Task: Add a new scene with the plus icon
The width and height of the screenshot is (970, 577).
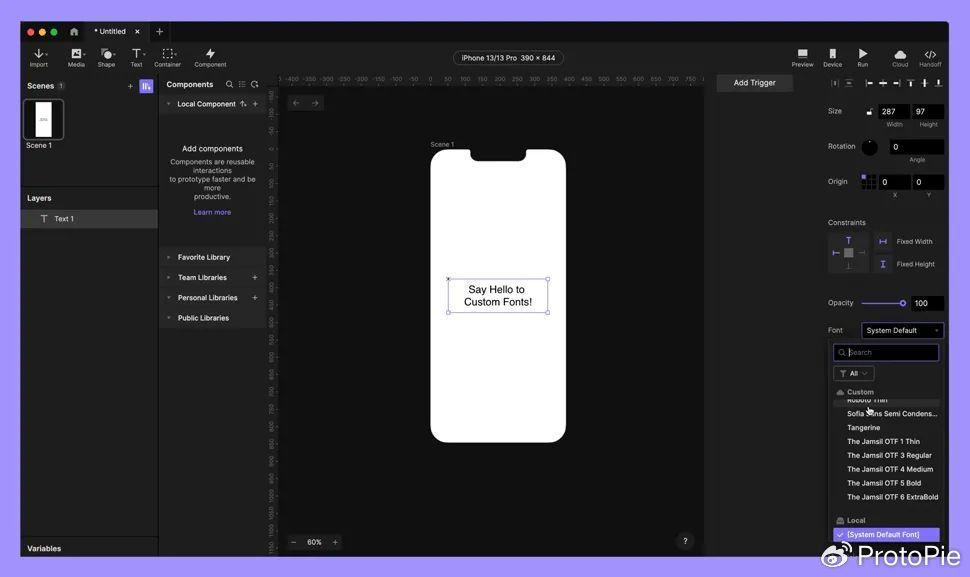Action: (130, 86)
